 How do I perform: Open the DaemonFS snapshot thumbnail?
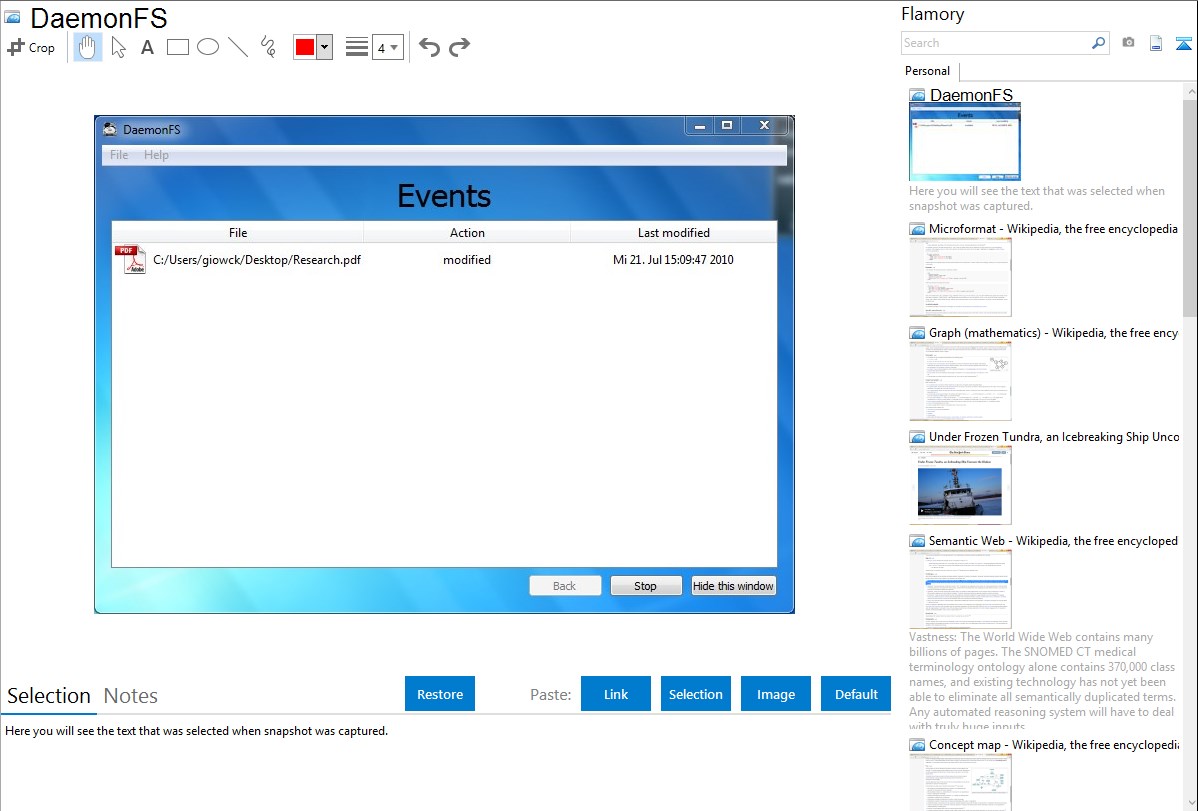click(965, 142)
